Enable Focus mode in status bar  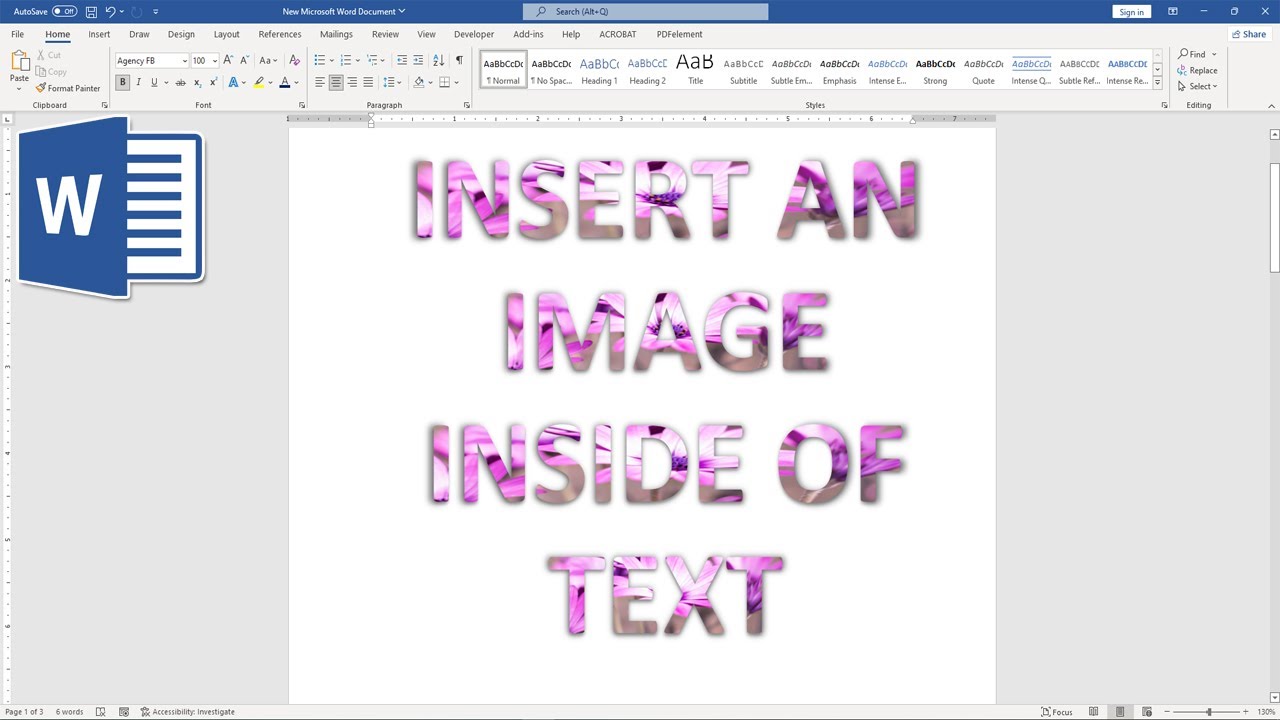(1057, 712)
